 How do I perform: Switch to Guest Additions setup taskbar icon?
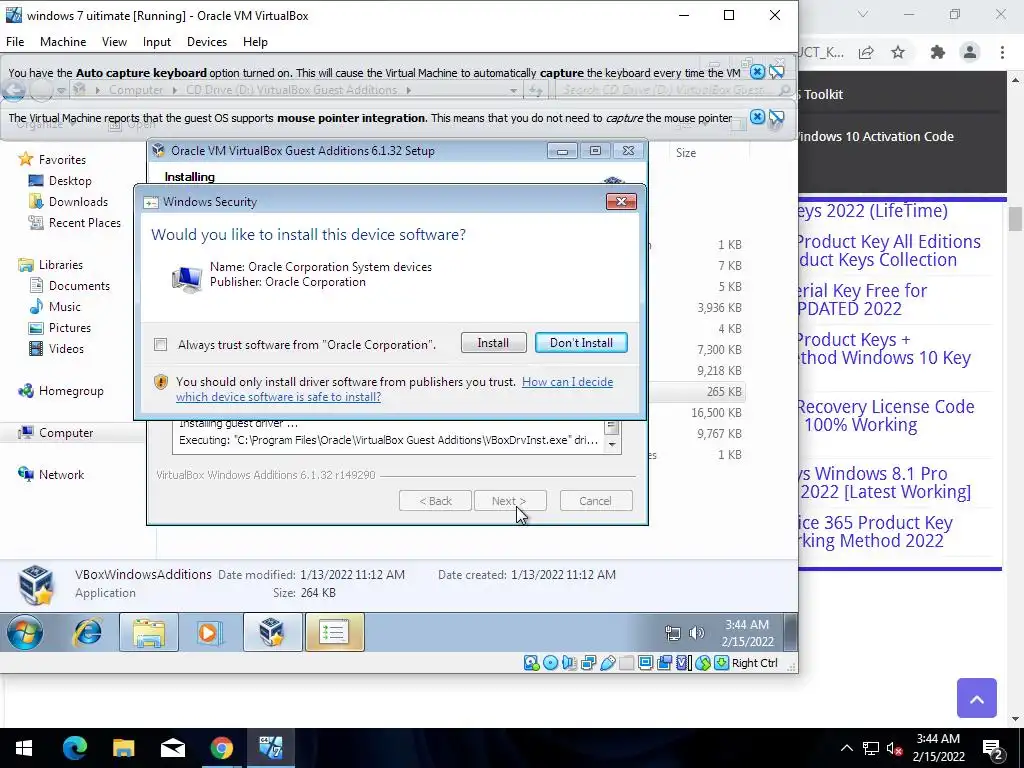tap(272, 632)
